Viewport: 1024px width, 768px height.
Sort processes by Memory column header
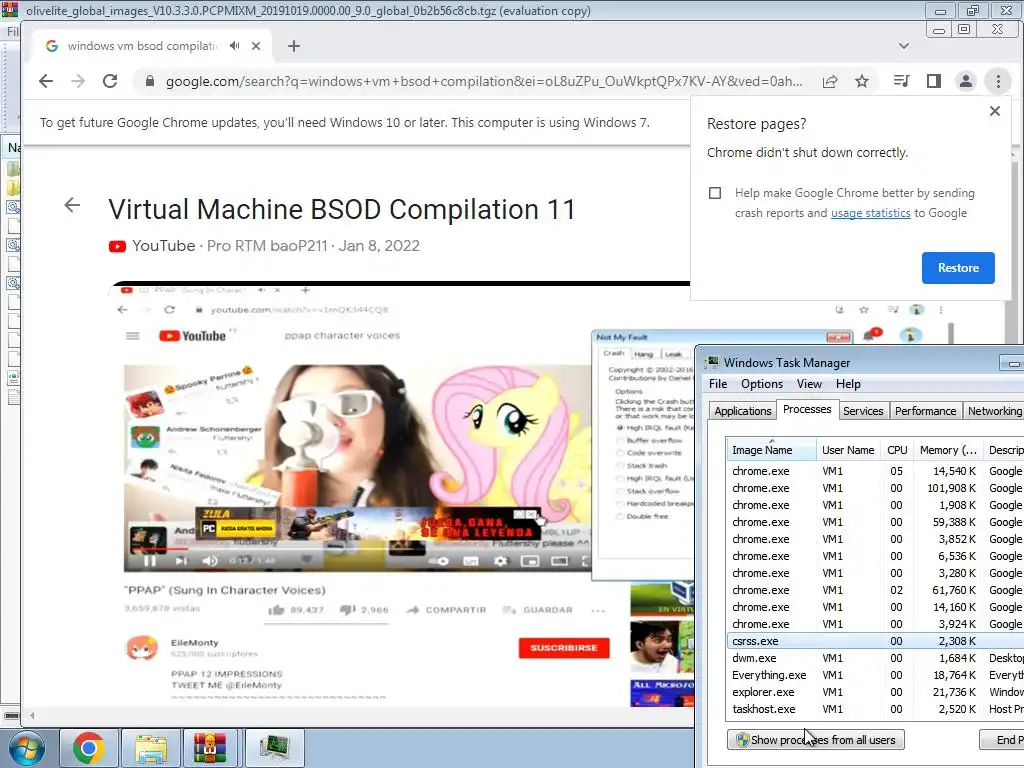coord(948,450)
